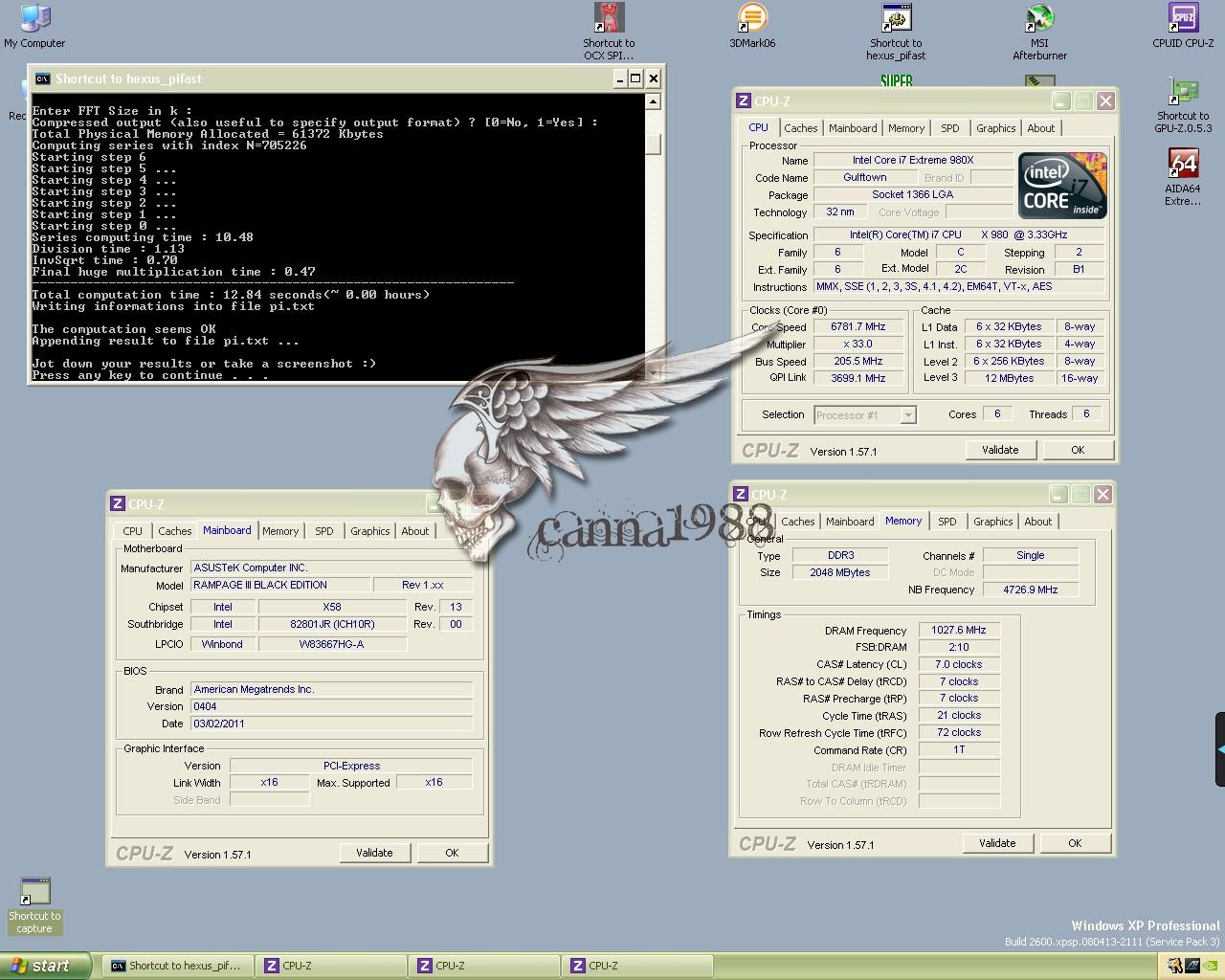Screen dimensions: 1225x980
Task: Click the side panel arrow at screen edge
Action: click(x=1220, y=750)
